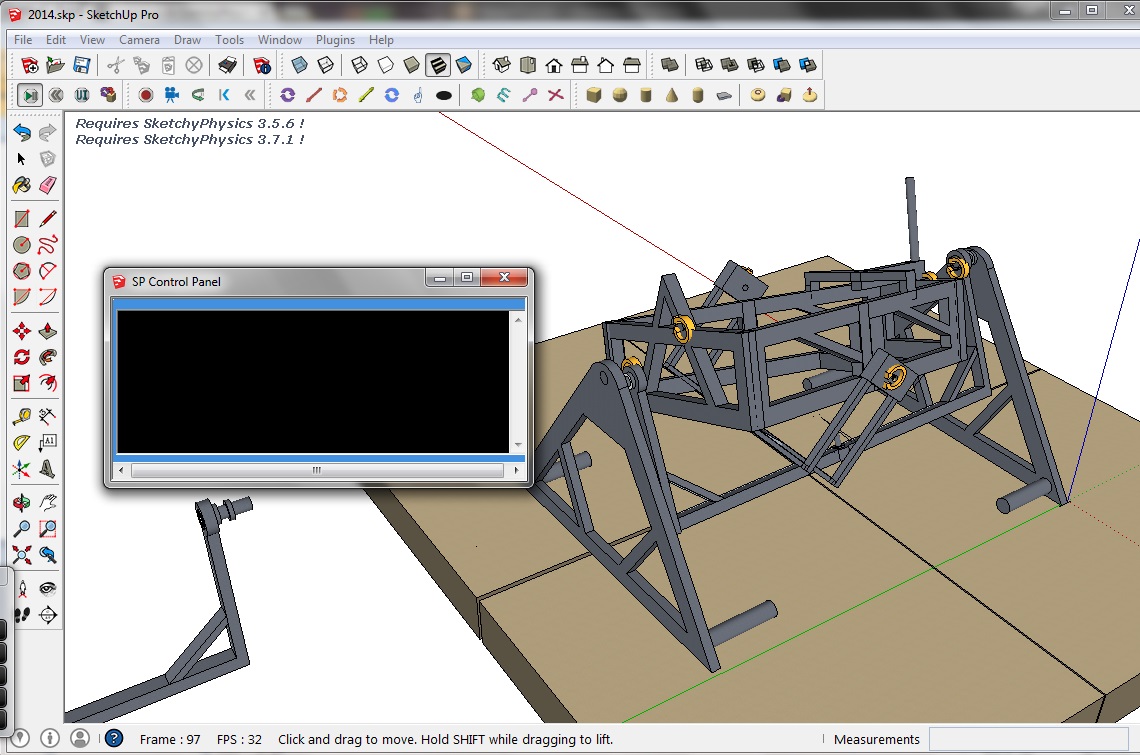Viewport: 1140px width, 755px height.
Task: Open the Camera menu
Action: [139, 40]
